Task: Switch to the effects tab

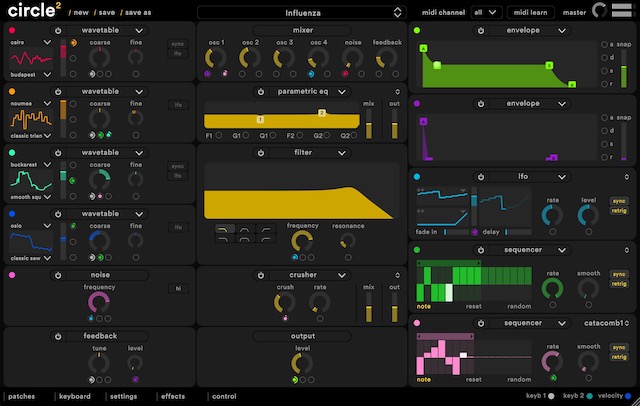Action: (x=172, y=396)
